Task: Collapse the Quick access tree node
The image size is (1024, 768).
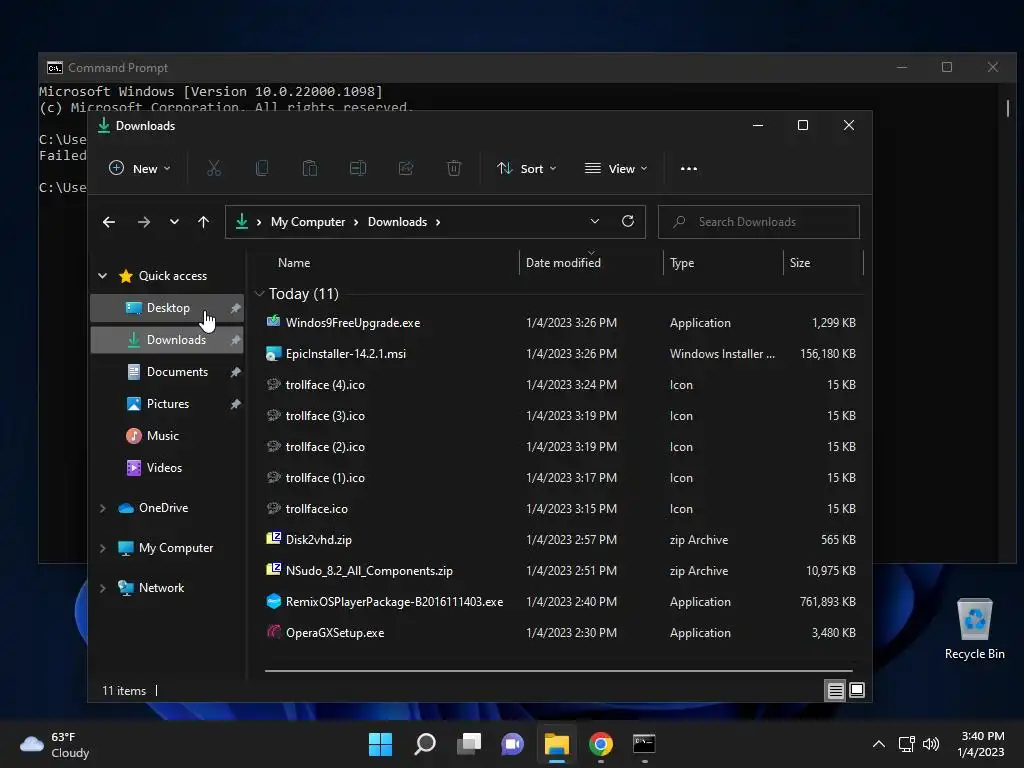Action: [x=103, y=276]
